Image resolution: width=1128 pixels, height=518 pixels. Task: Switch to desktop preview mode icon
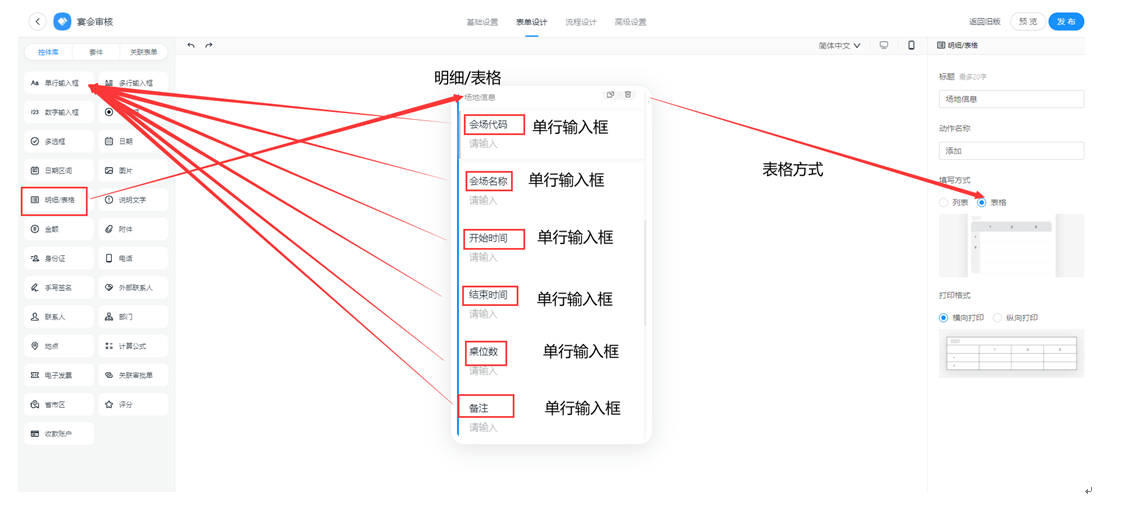(884, 45)
